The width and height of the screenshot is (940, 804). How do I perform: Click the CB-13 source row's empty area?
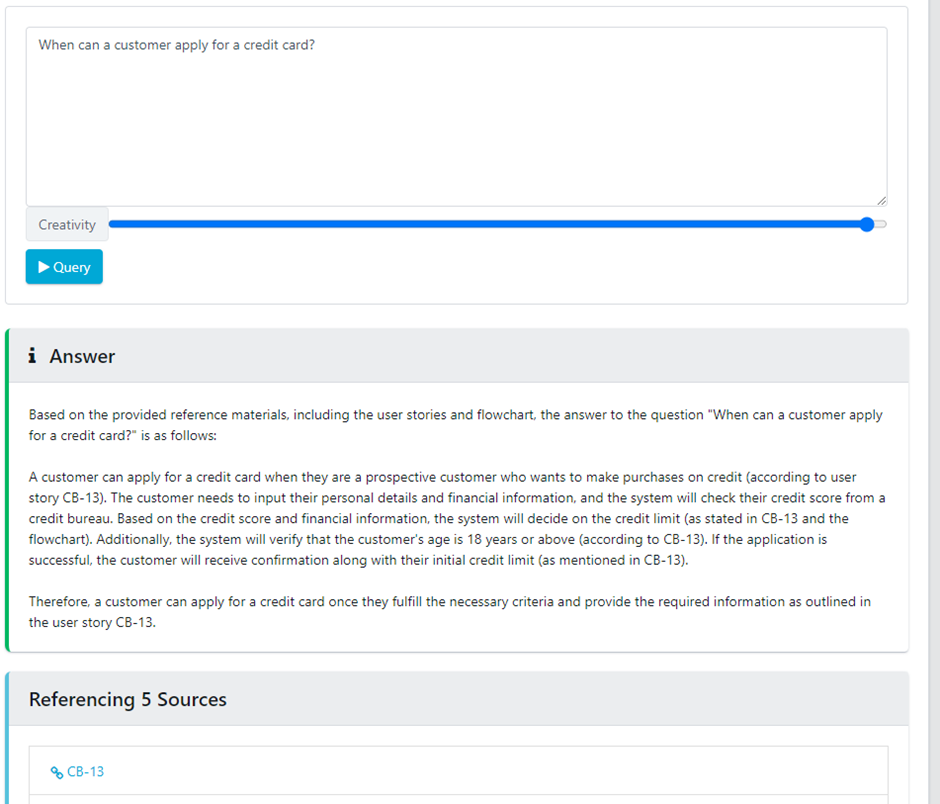[500, 772]
